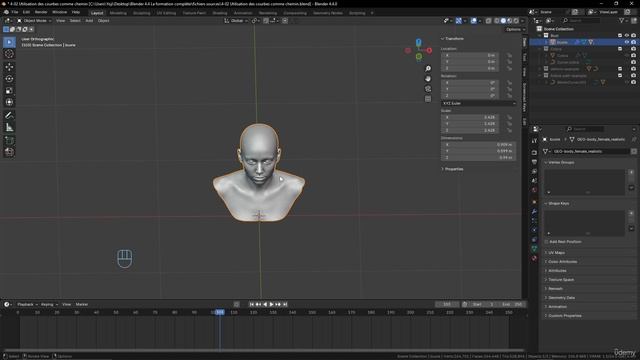
Task: Jump to the timeline start frame
Action: 251,304
